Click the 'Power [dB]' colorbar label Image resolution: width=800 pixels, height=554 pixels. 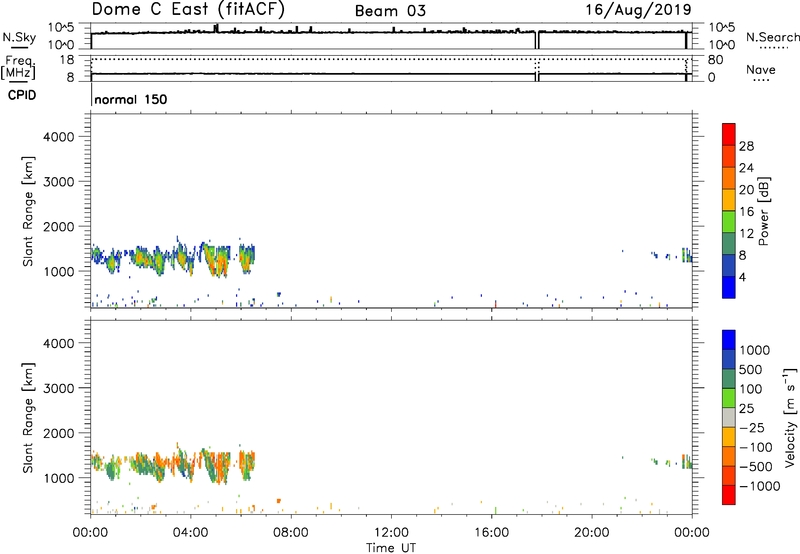pos(764,211)
